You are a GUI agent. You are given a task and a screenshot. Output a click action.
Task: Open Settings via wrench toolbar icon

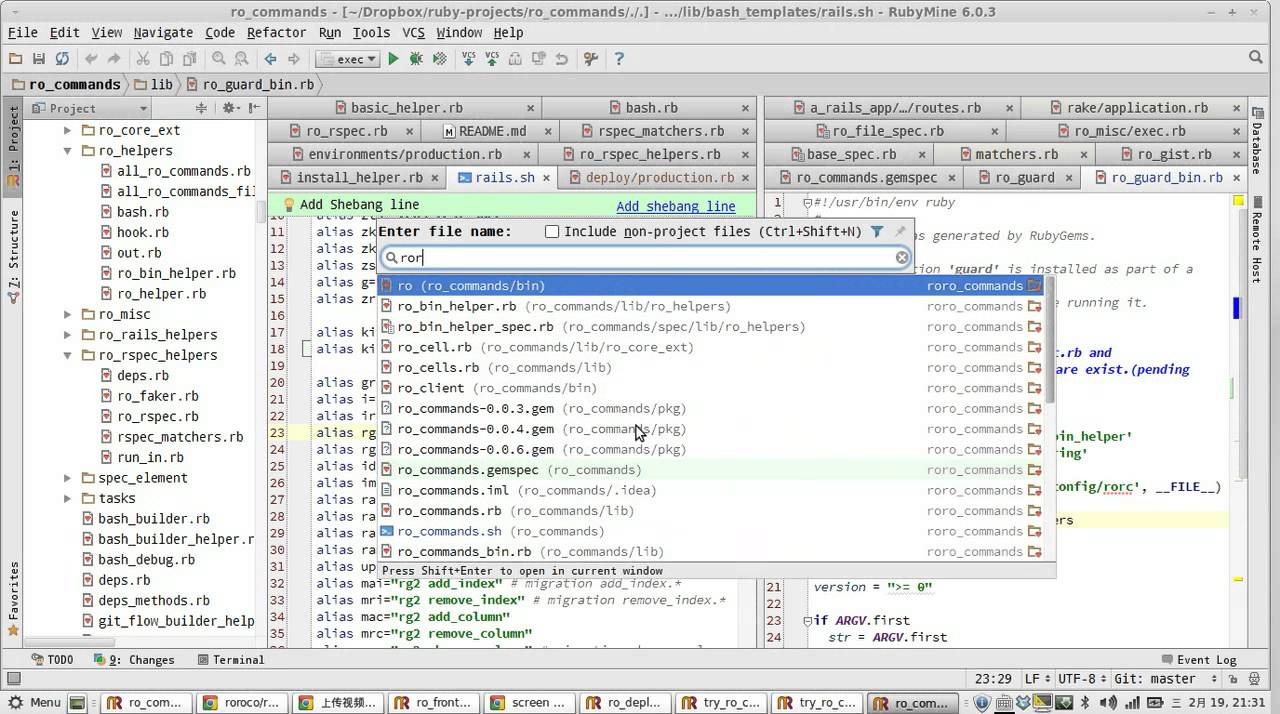point(590,59)
